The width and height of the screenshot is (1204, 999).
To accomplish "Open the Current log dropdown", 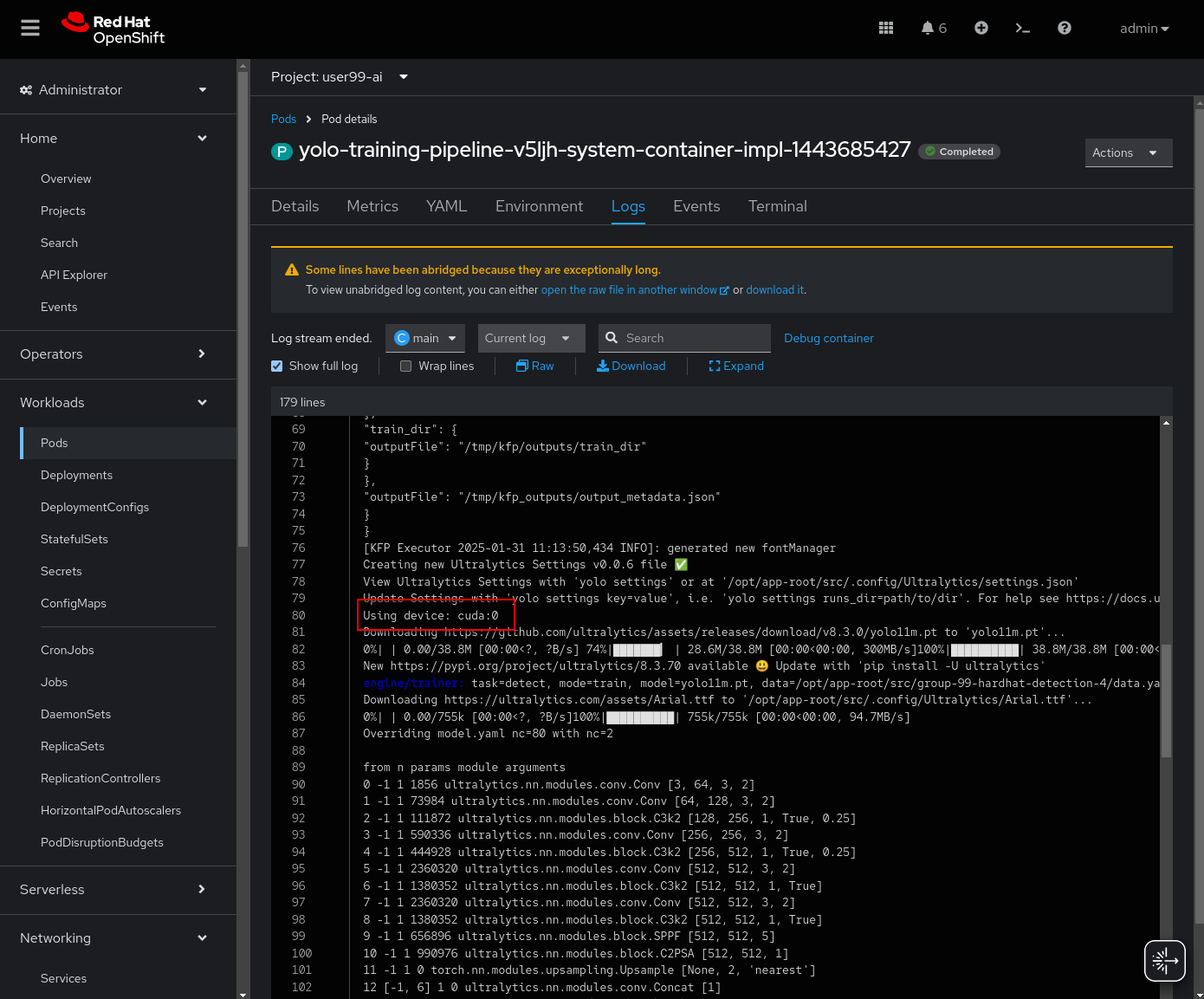I will click(x=532, y=338).
